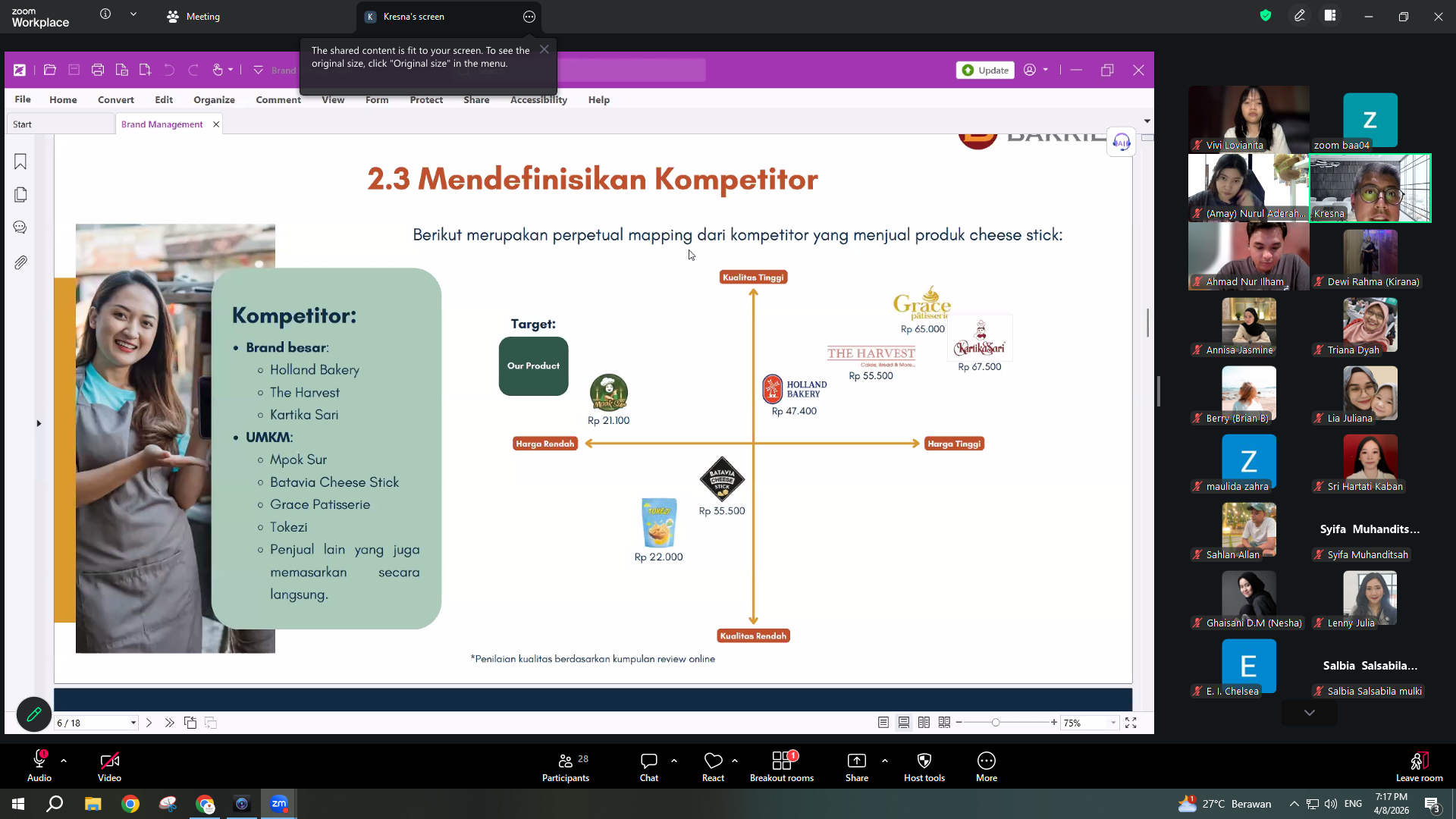
Task: Open the Convert menu tab
Action: click(116, 99)
